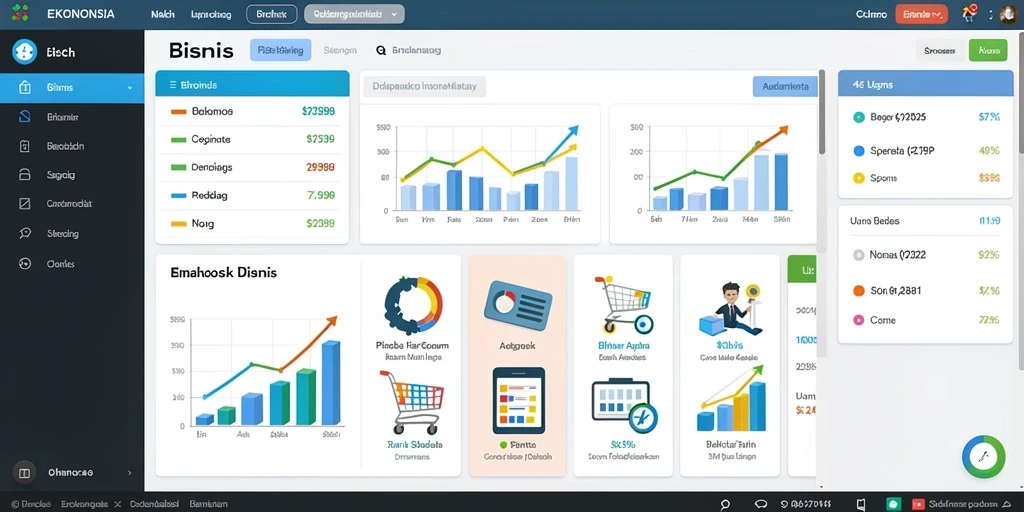Click the blue Audamknta button
1024x512 pixels.
785,86
